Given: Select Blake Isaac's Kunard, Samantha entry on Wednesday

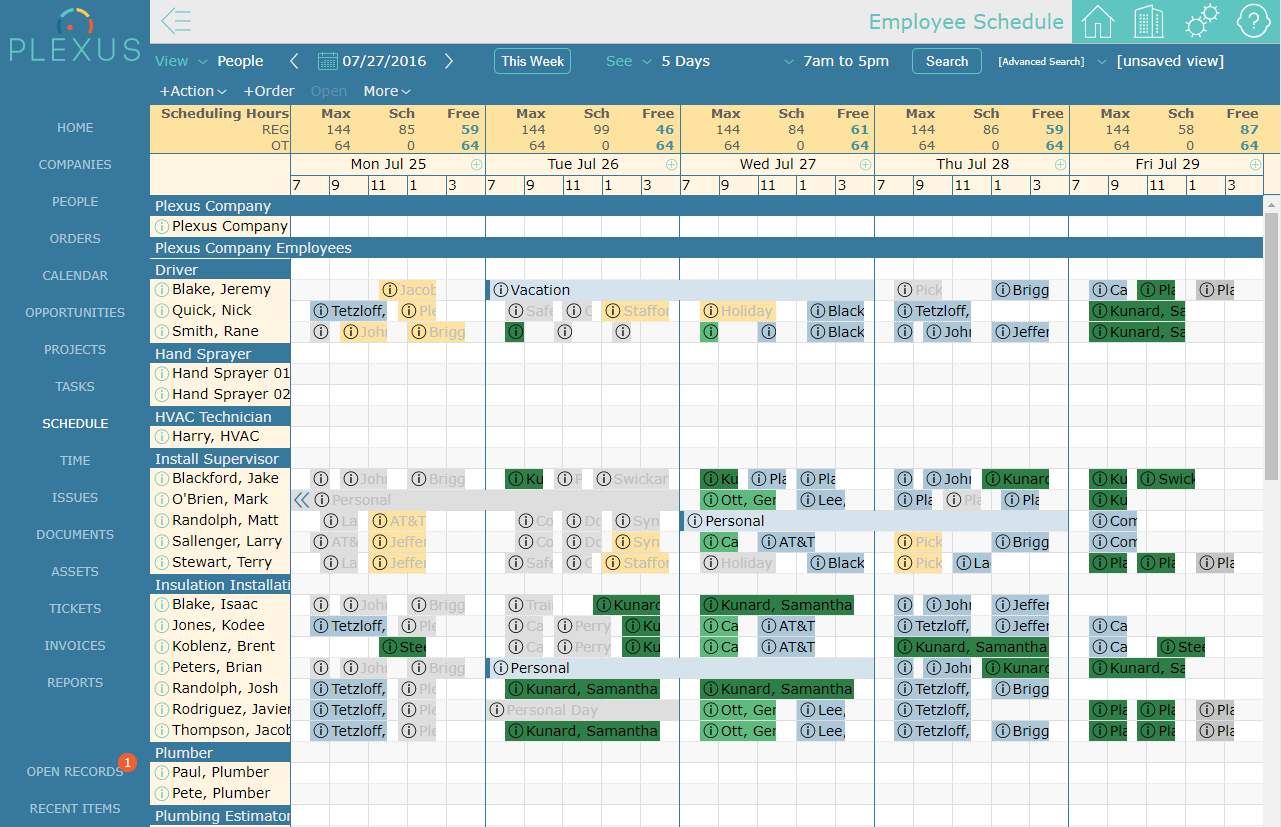Looking at the screenshot, I should pyautogui.click(x=777, y=605).
